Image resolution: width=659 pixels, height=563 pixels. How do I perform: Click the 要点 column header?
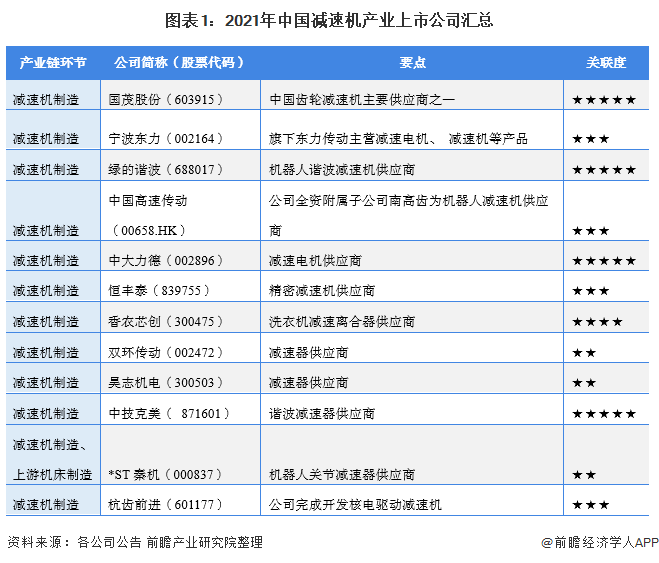click(x=412, y=62)
